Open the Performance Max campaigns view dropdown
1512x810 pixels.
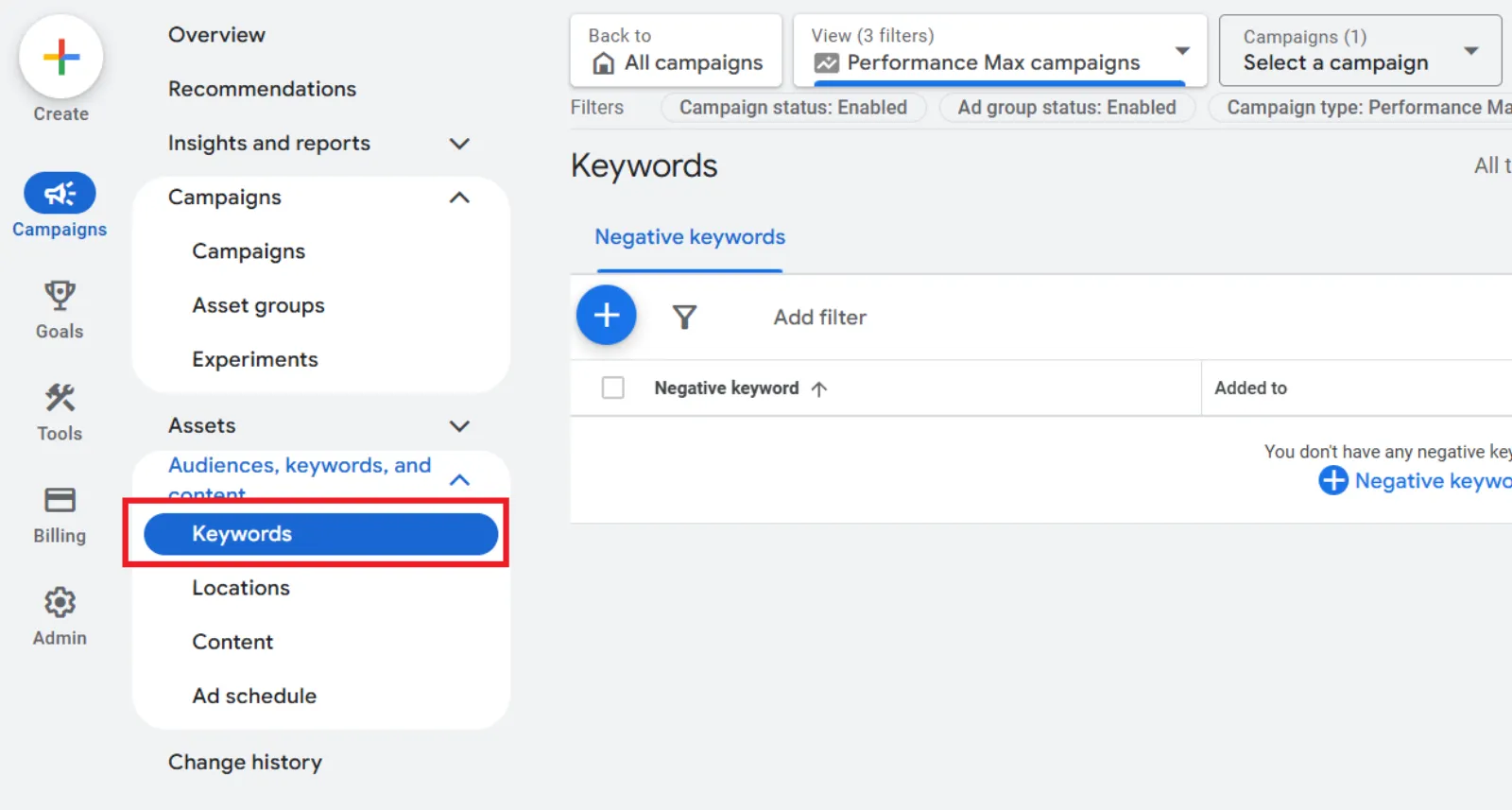pos(1000,50)
